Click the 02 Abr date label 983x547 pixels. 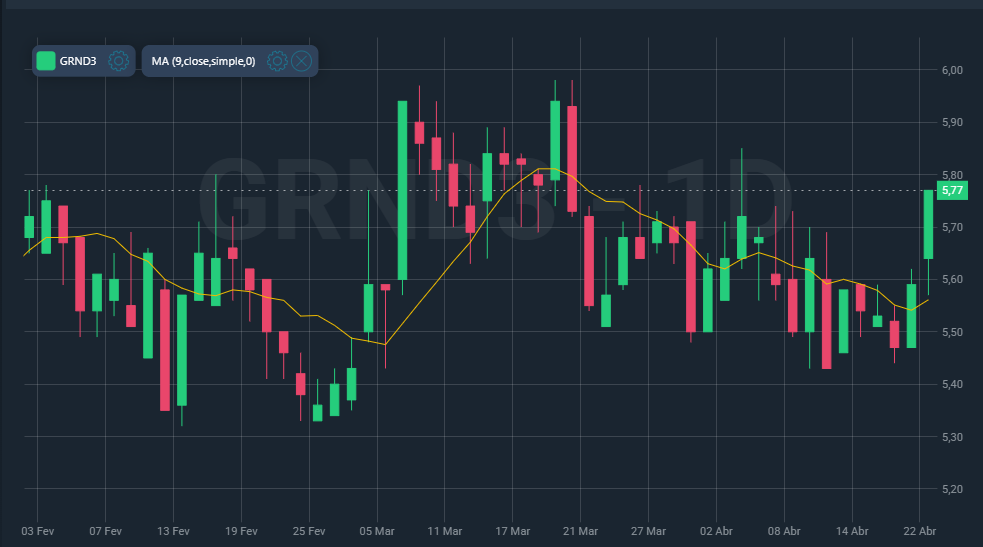tap(716, 531)
